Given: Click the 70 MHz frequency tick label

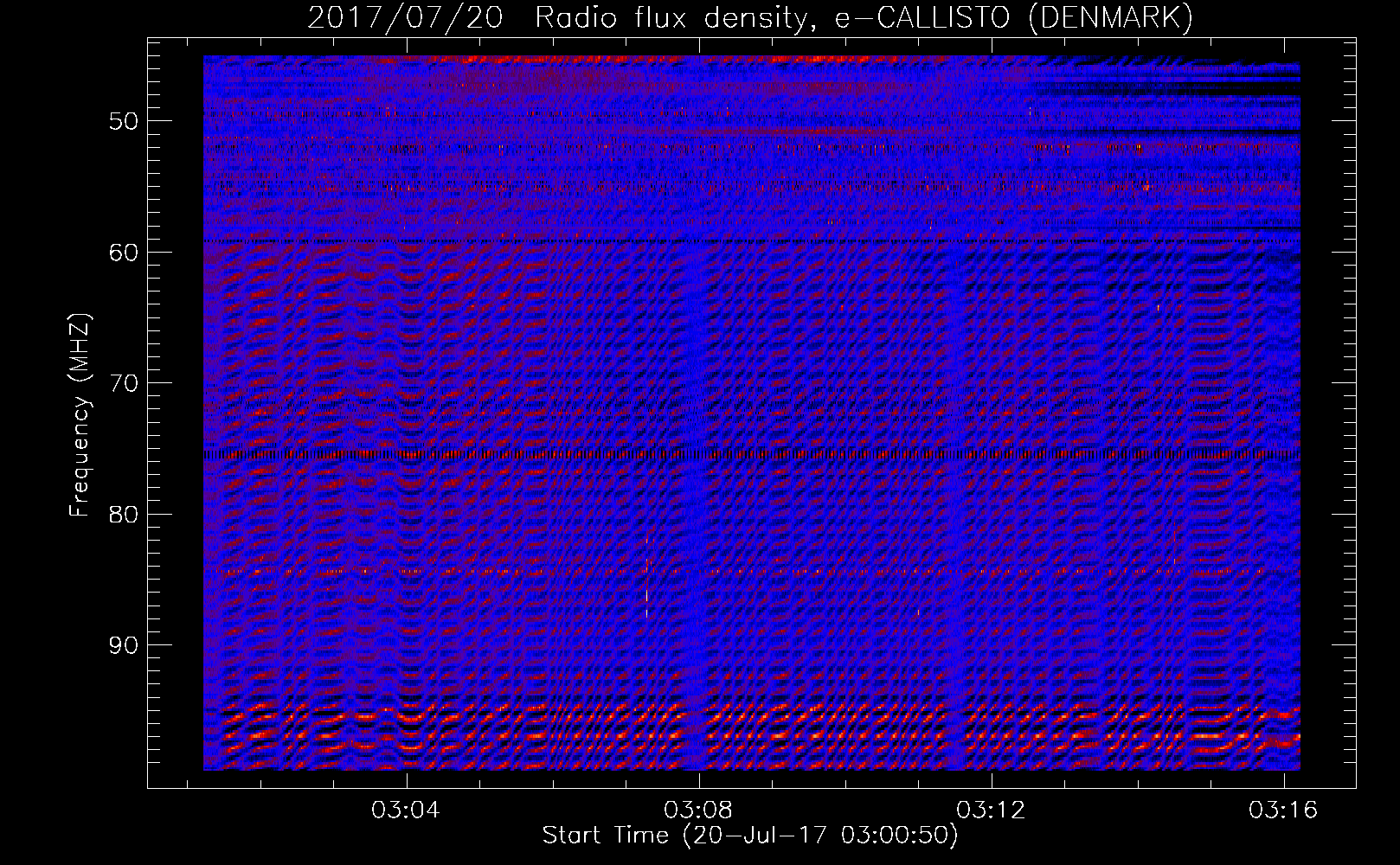Looking at the screenshot, I should click(124, 383).
